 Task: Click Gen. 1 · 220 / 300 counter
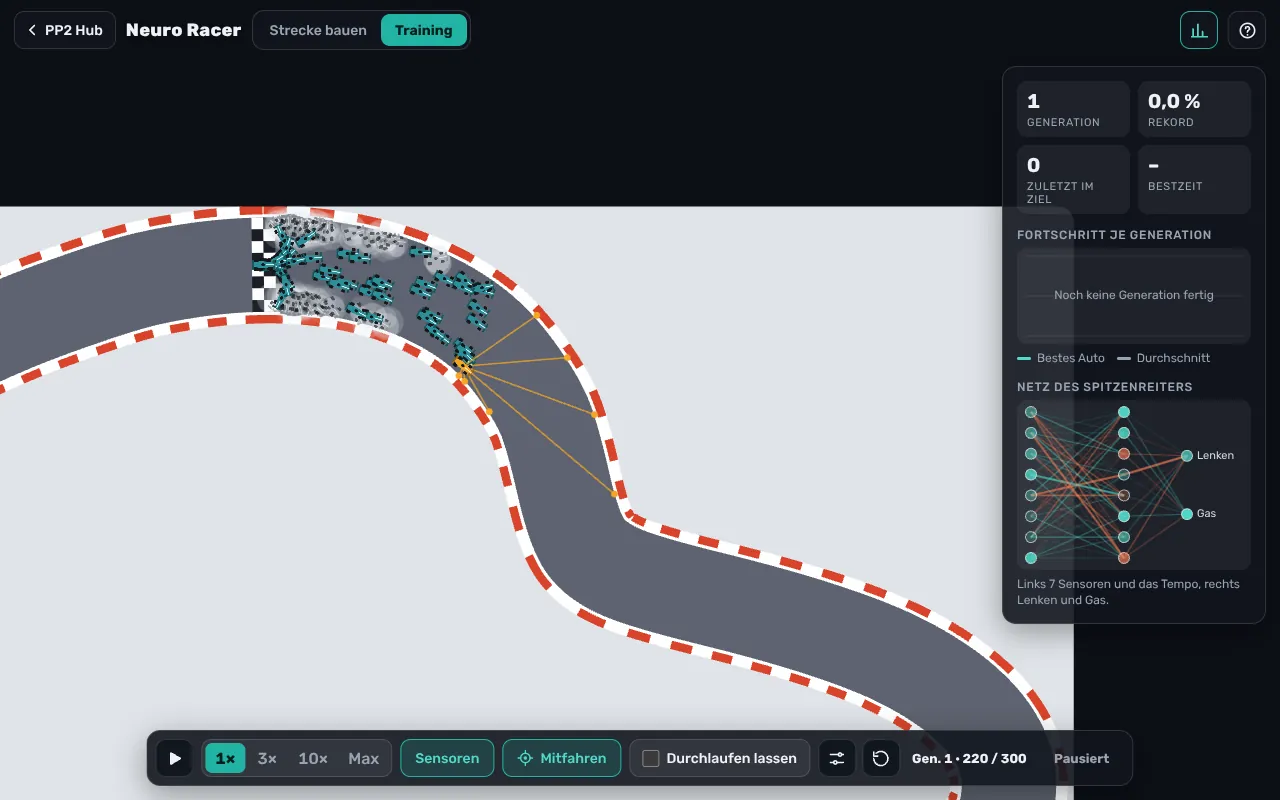point(969,758)
